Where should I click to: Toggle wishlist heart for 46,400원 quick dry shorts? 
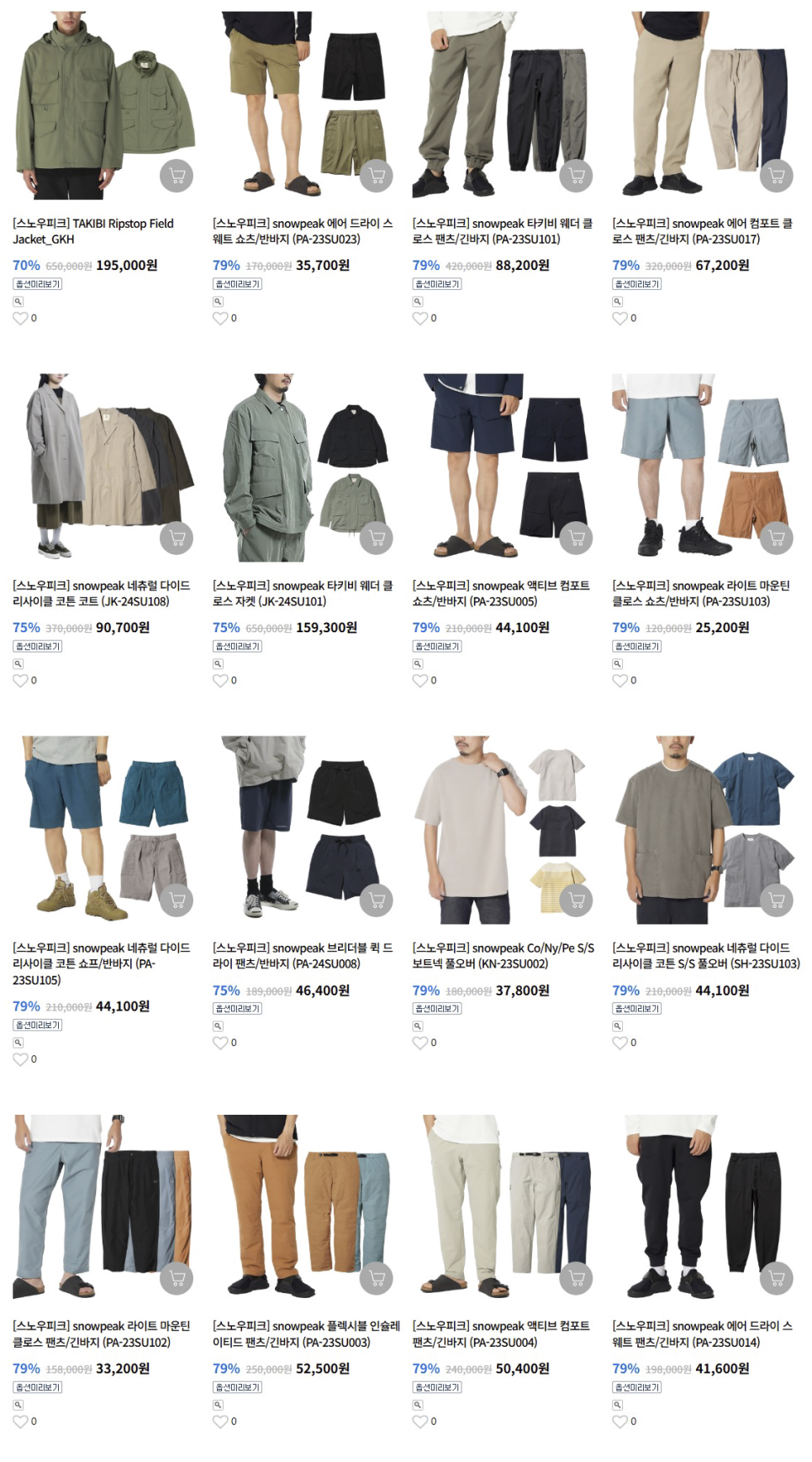220,1042
